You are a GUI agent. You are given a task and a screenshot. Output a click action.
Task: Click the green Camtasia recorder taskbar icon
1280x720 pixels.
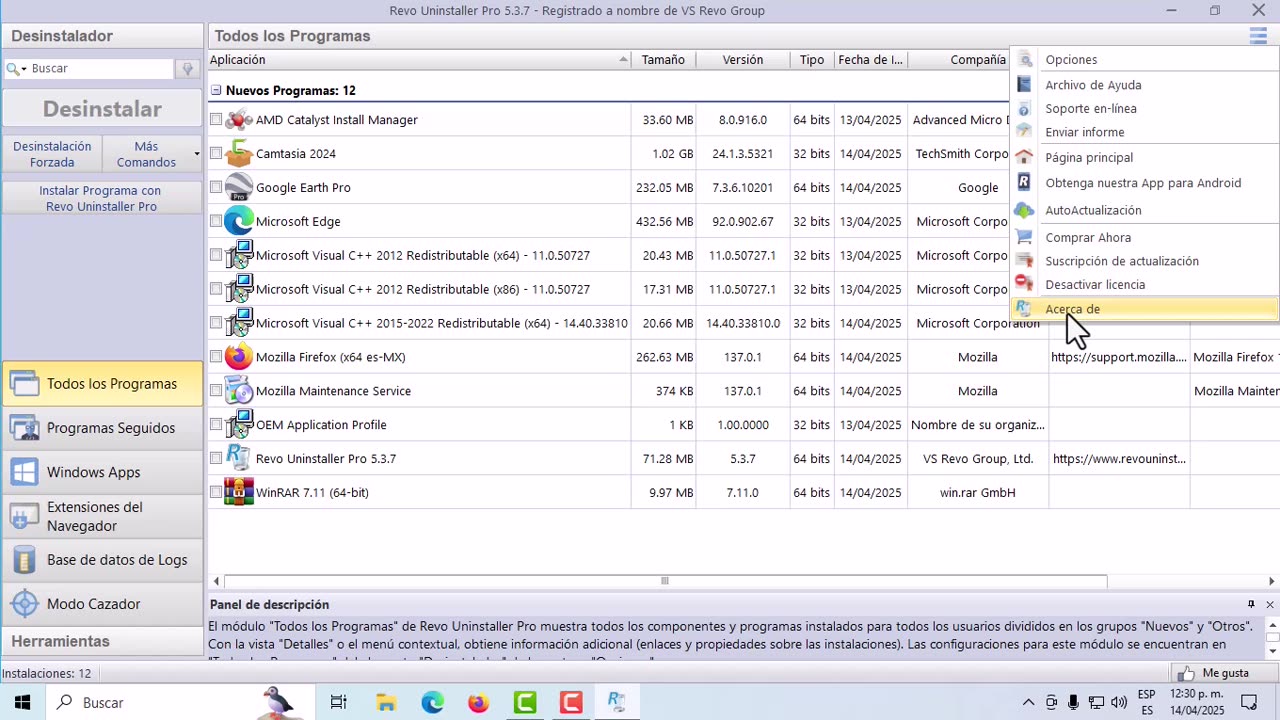coord(525,703)
